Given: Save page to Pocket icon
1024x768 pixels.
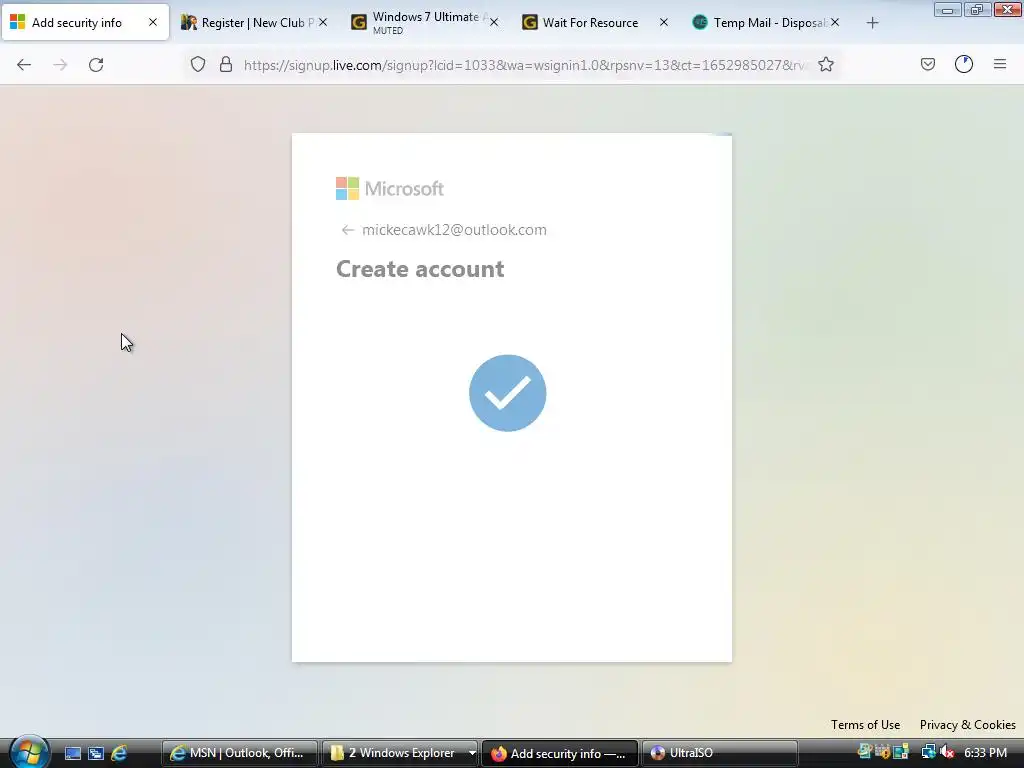Looking at the screenshot, I should tap(928, 64).
